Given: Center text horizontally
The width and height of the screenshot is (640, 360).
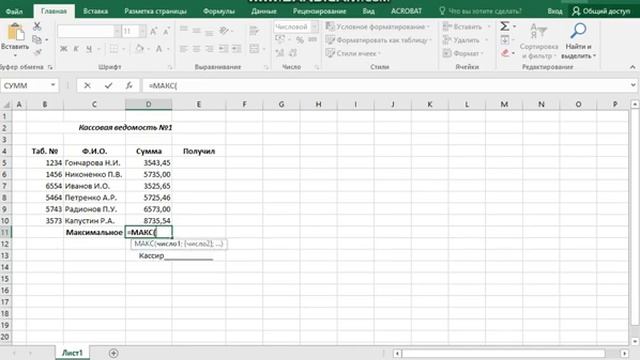Looking at the screenshot, I should click(x=196, y=49).
